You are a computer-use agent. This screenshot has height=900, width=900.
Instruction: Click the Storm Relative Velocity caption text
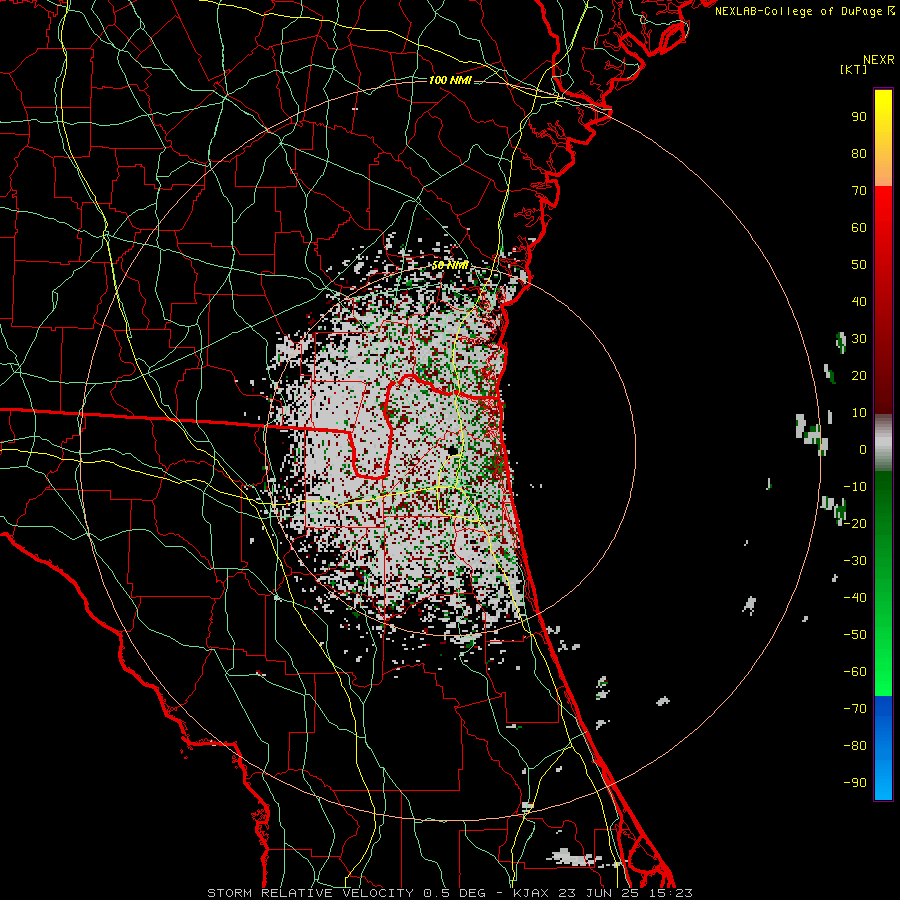click(449, 893)
